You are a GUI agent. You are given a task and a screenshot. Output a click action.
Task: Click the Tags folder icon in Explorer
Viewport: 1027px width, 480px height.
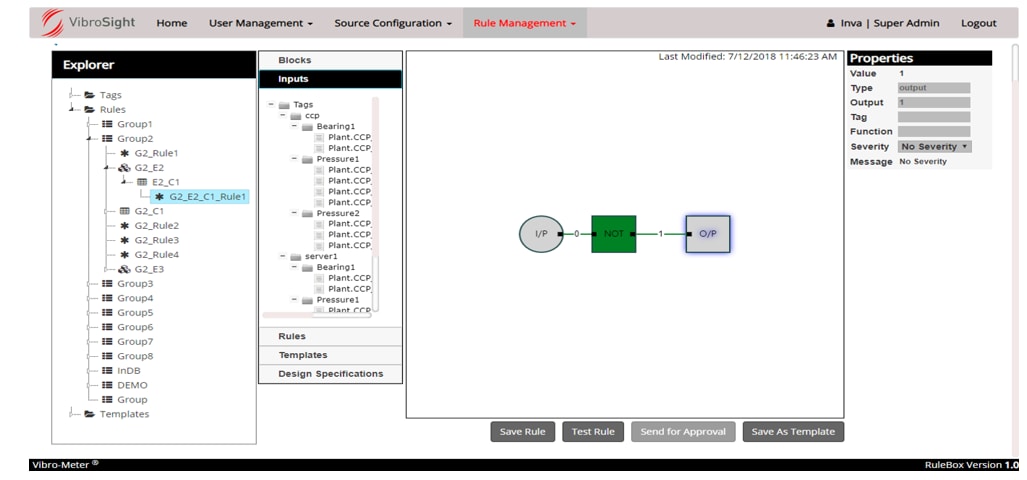pos(89,95)
